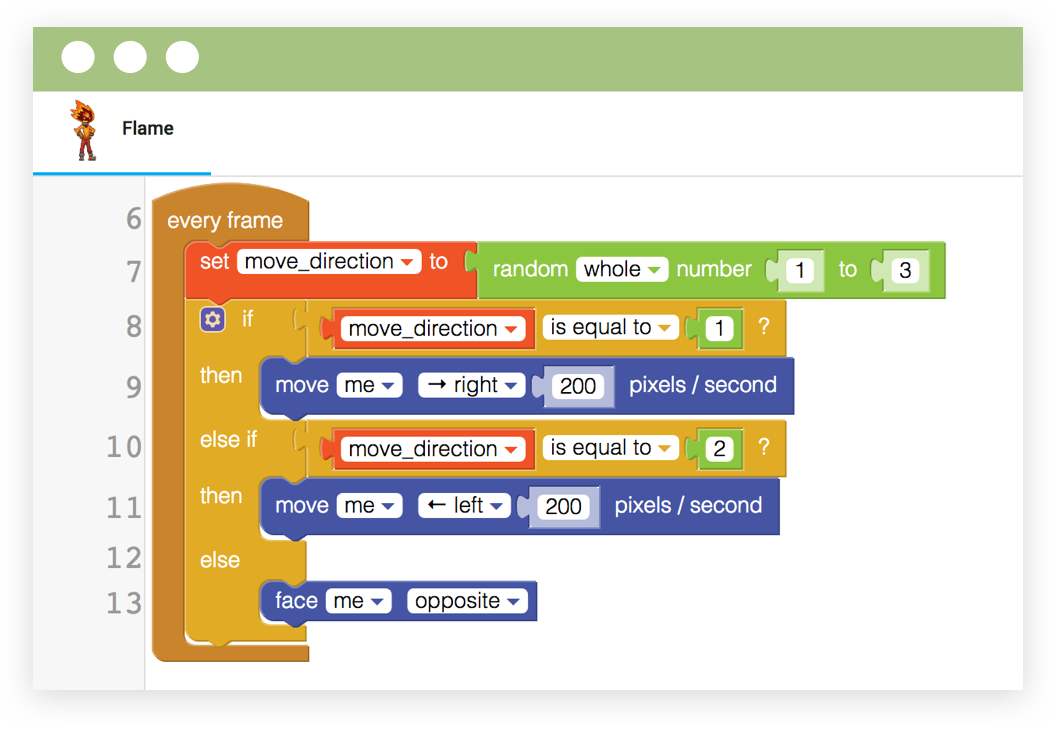
Task: Click the first white window control circle
Action: [x=78, y=57]
